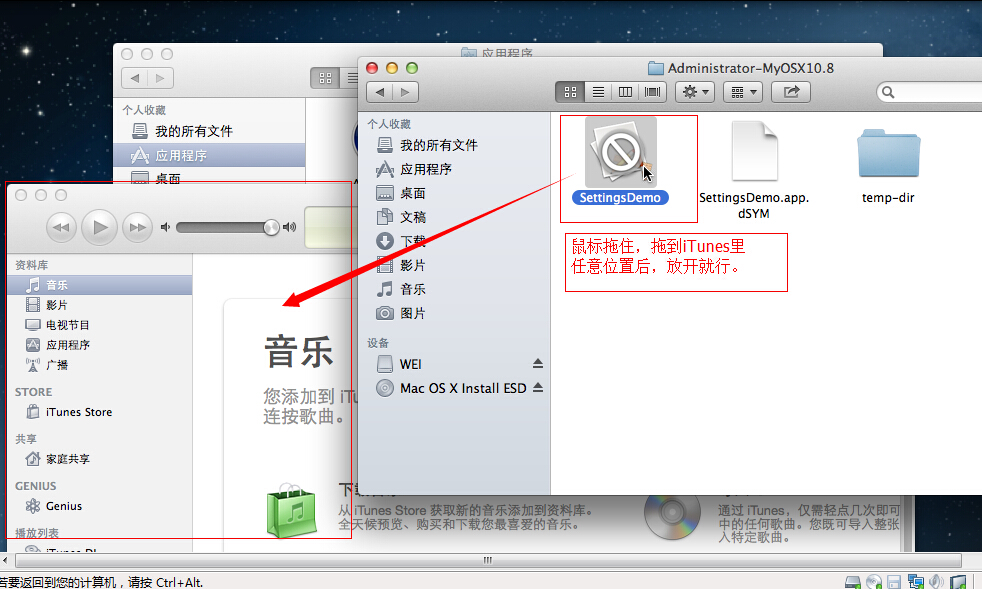982x589 pixels.
Task: Click the VM status bar floppy disk icon
Action: (894, 582)
